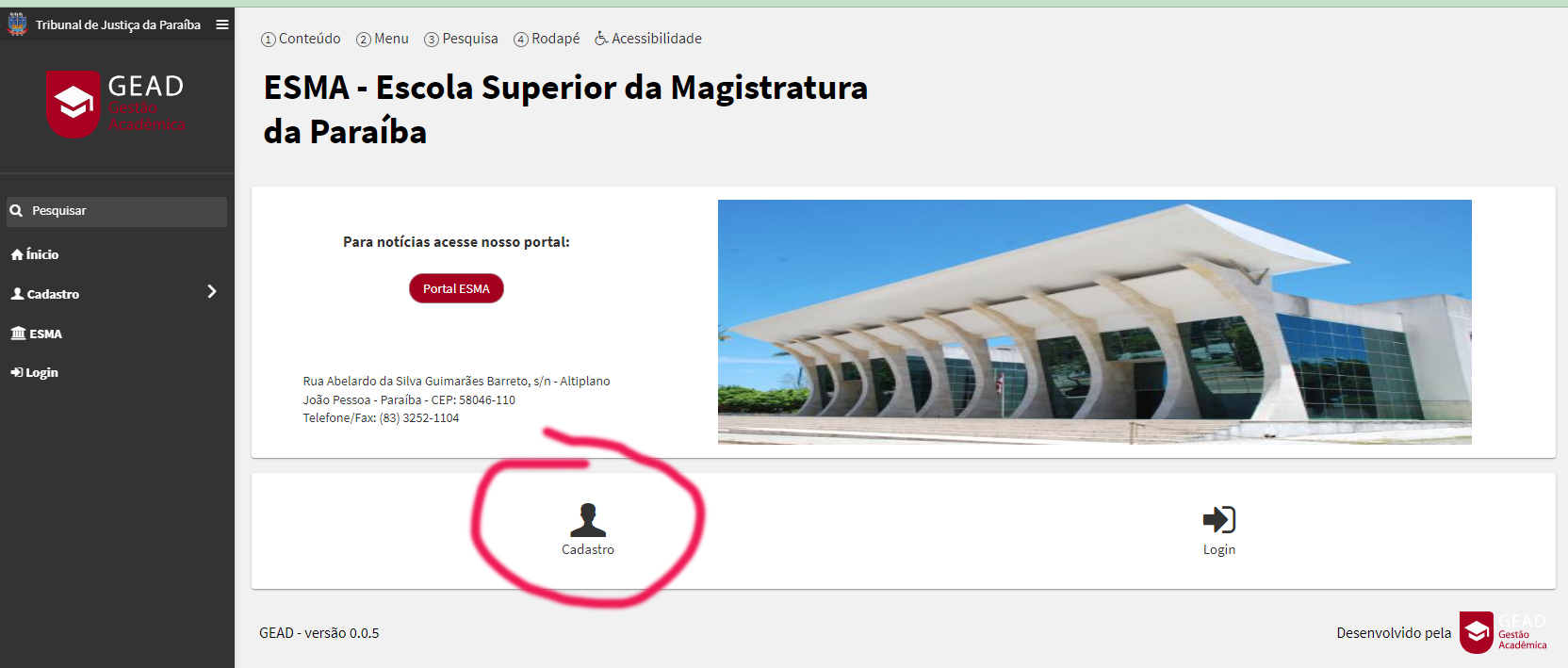Screen dimensions: 1568x668
Task: Expand the Cadastro sidebar chevron
Action: point(212,292)
